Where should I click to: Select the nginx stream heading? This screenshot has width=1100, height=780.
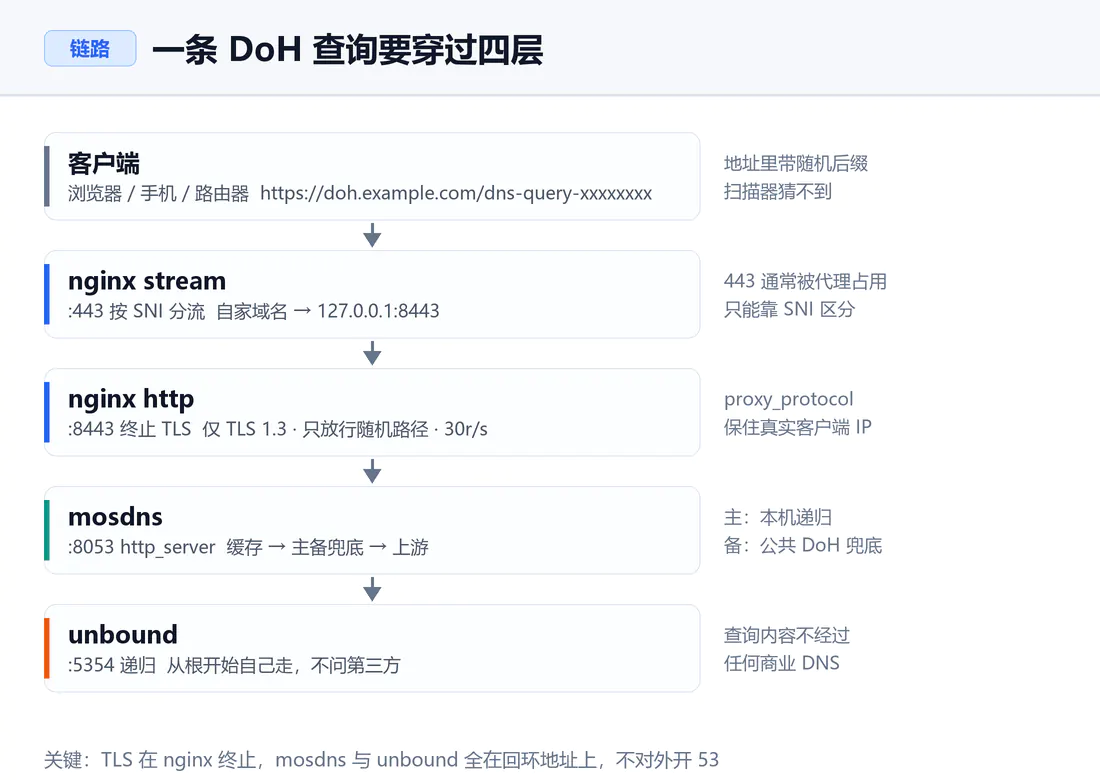pos(147,281)
